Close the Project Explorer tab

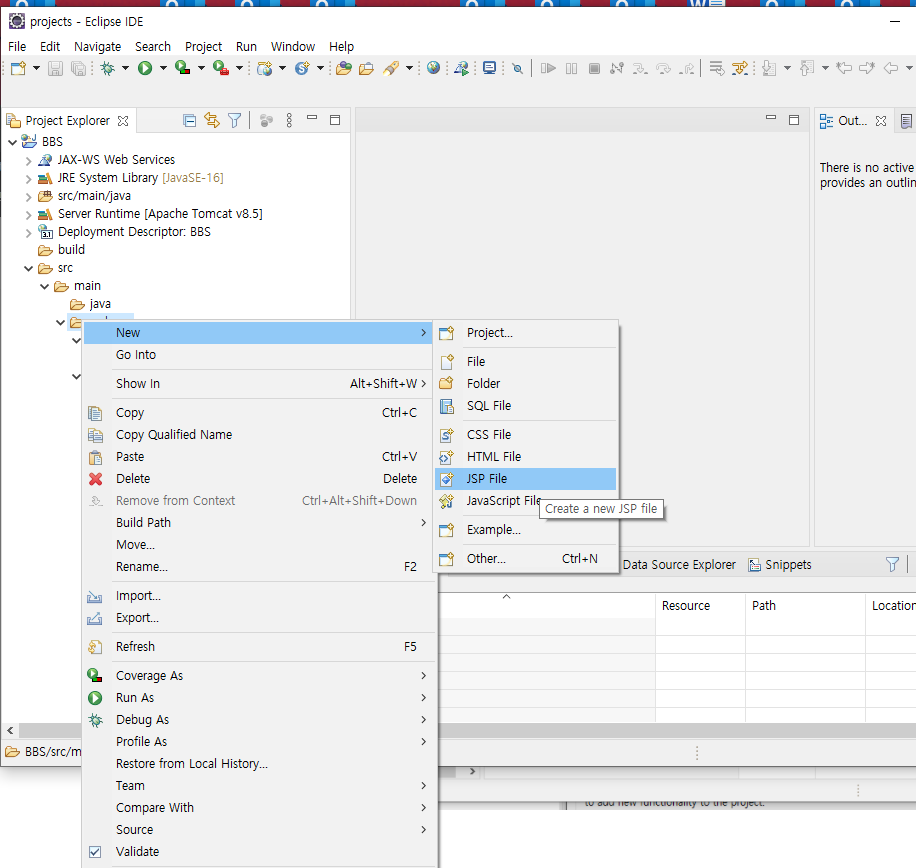pyautogui.click(x=123, y=121)
